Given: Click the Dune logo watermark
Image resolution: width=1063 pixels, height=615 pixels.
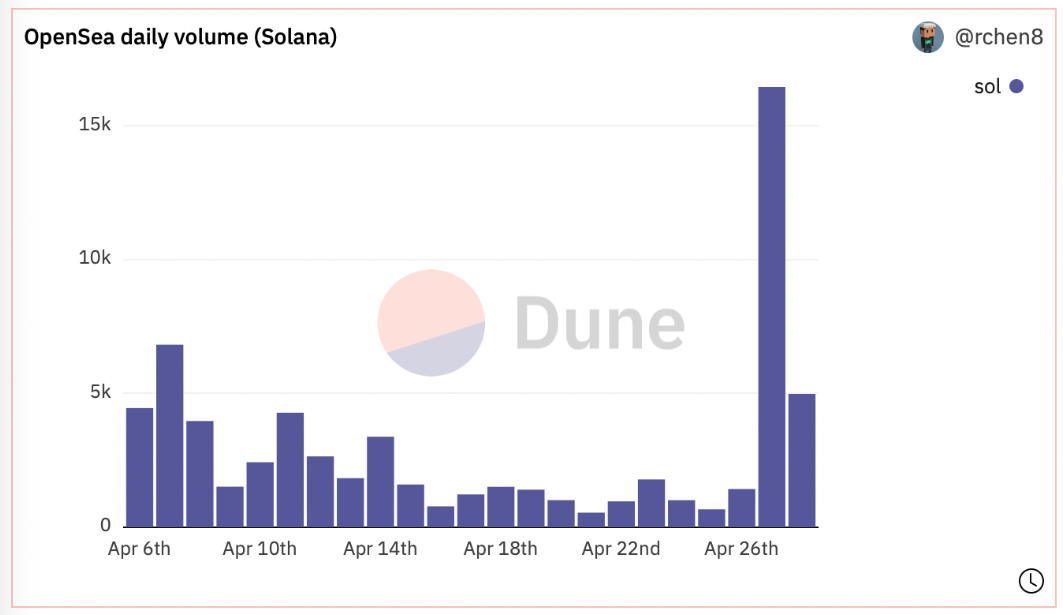Looking at the screenshot, I should click(x=431, y=323).
